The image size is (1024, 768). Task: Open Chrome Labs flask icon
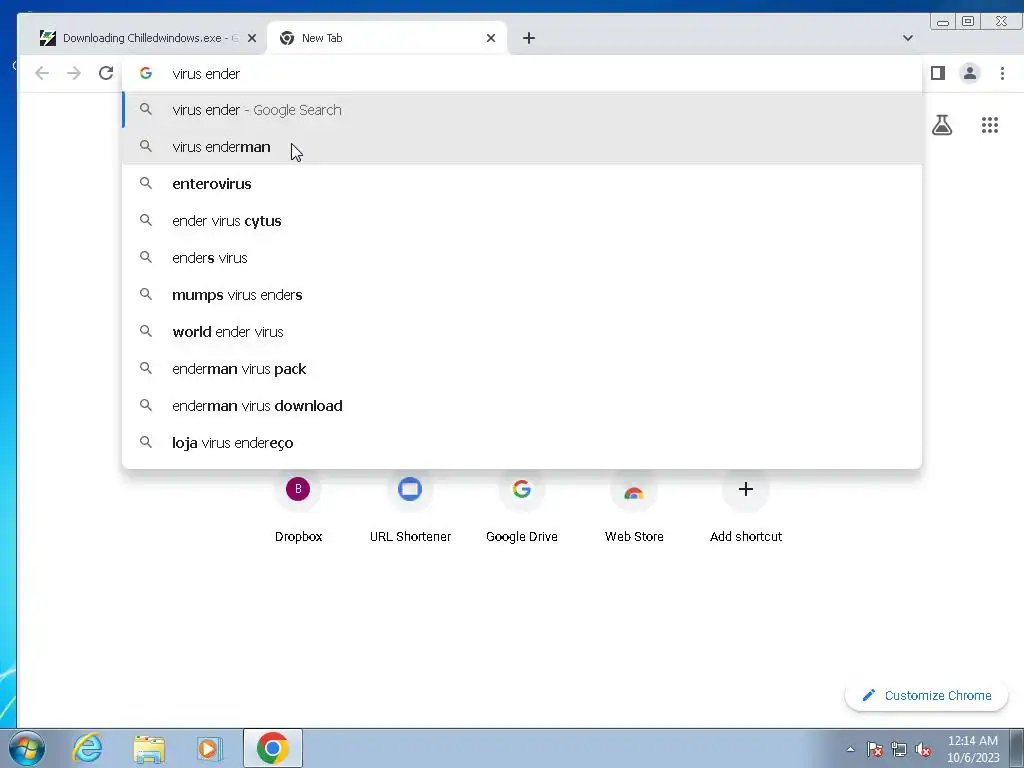tap(942, 125)
